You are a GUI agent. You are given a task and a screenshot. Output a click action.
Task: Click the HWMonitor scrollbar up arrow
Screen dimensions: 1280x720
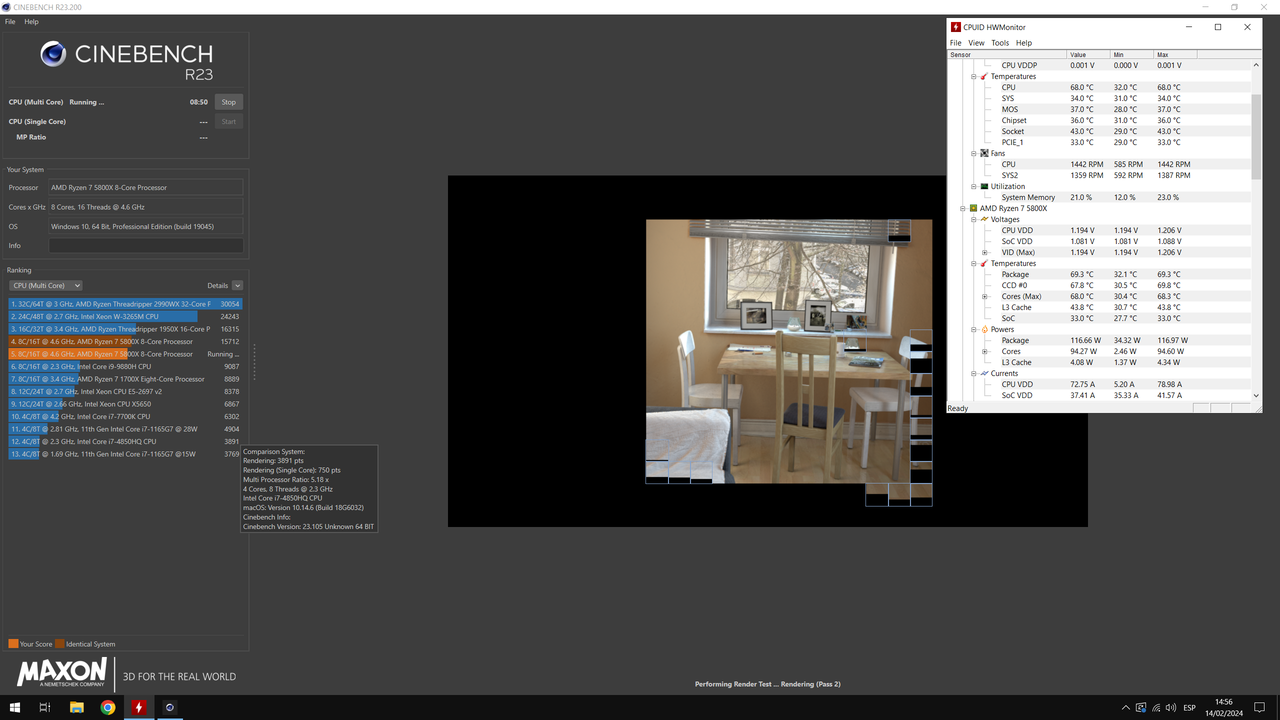[x=1257, y=65]
